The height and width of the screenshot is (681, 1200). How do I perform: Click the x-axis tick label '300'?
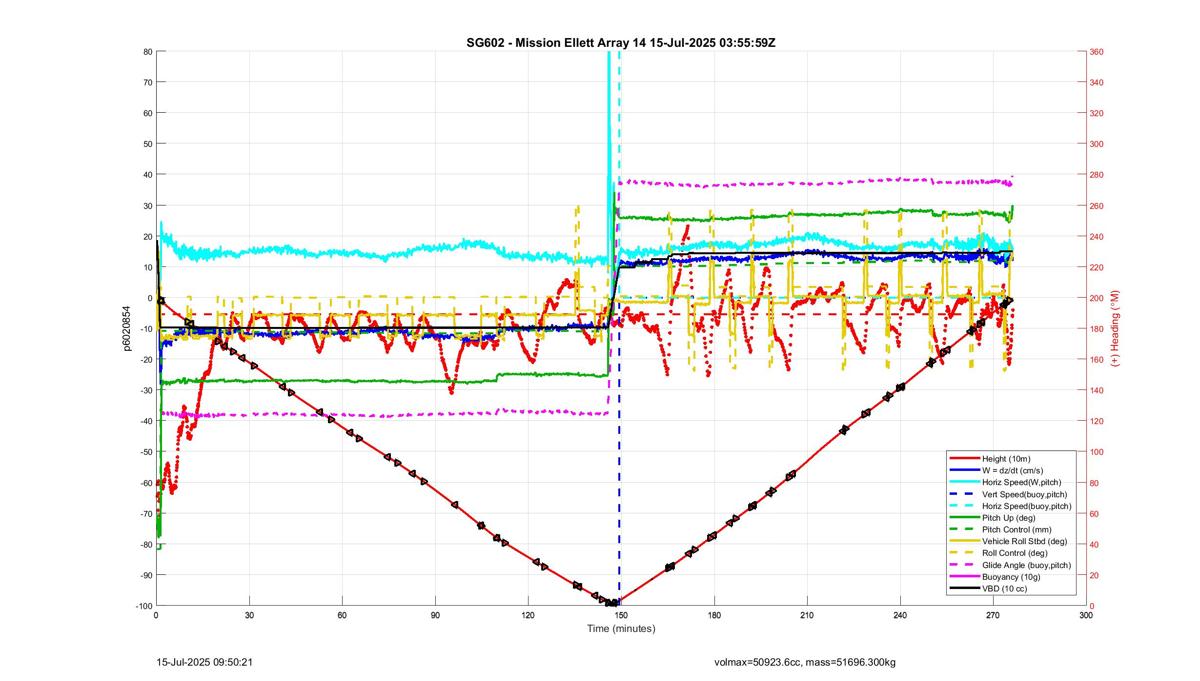point(1086,615)
